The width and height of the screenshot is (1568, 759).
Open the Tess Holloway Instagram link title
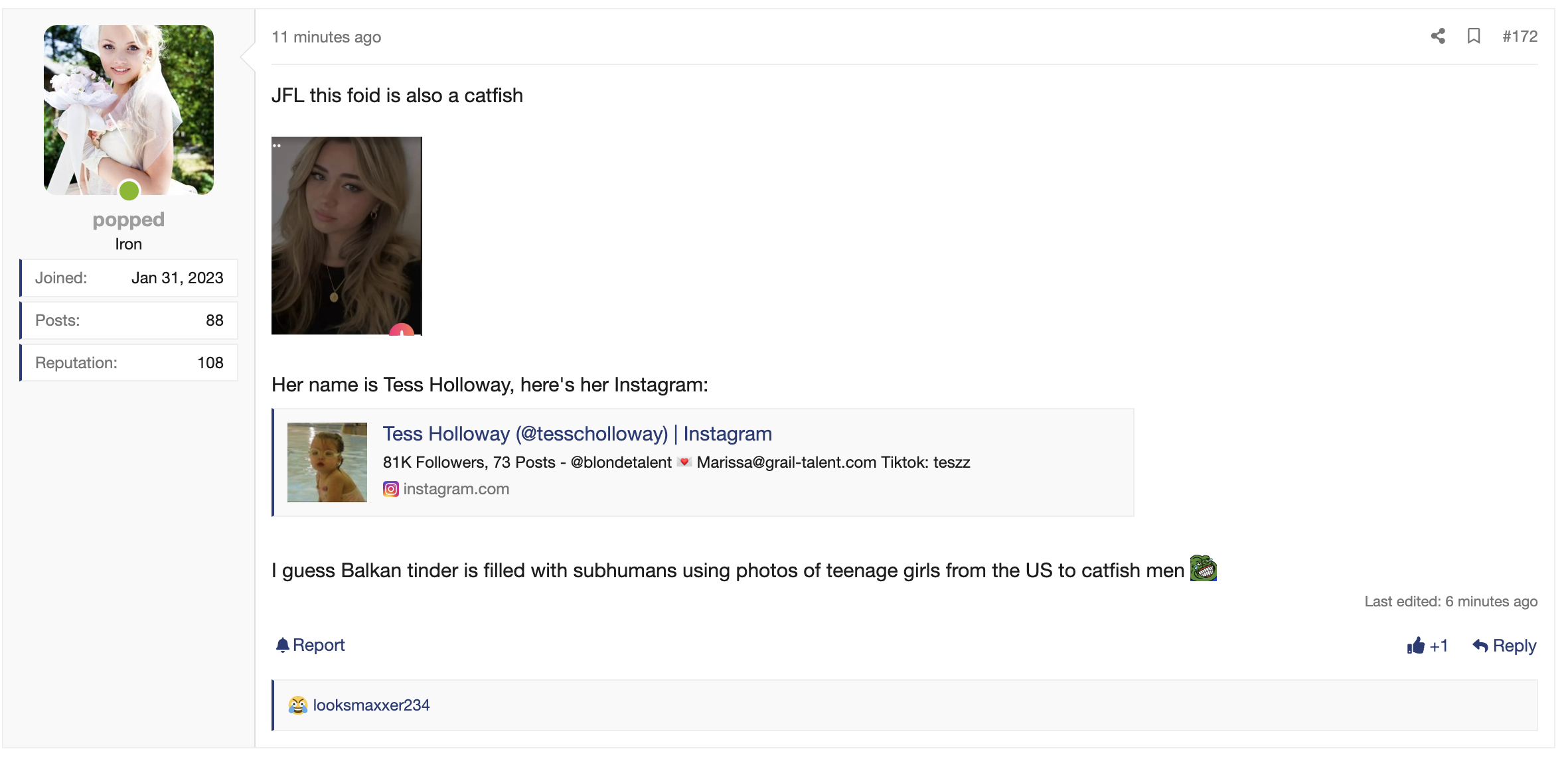[x=577, y=434]
